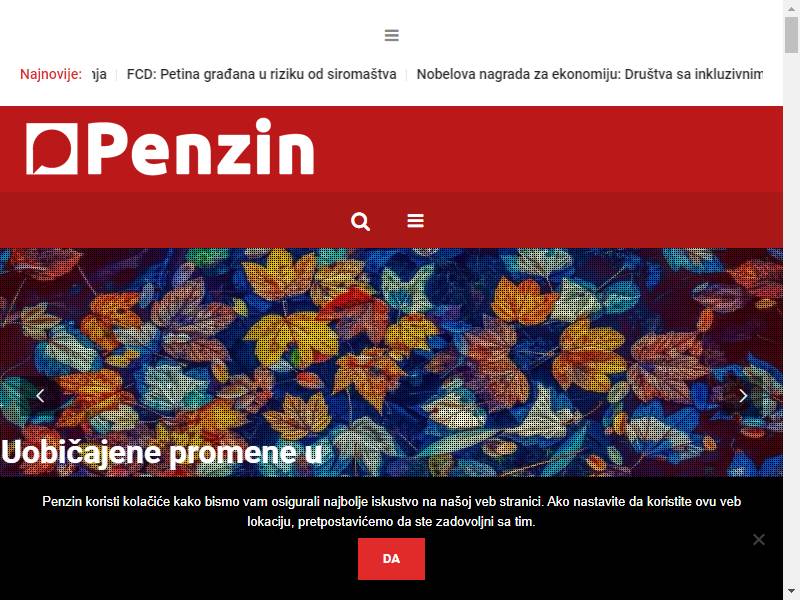
Task: Advance to the next slide with the right arrow
Action: 743,395
